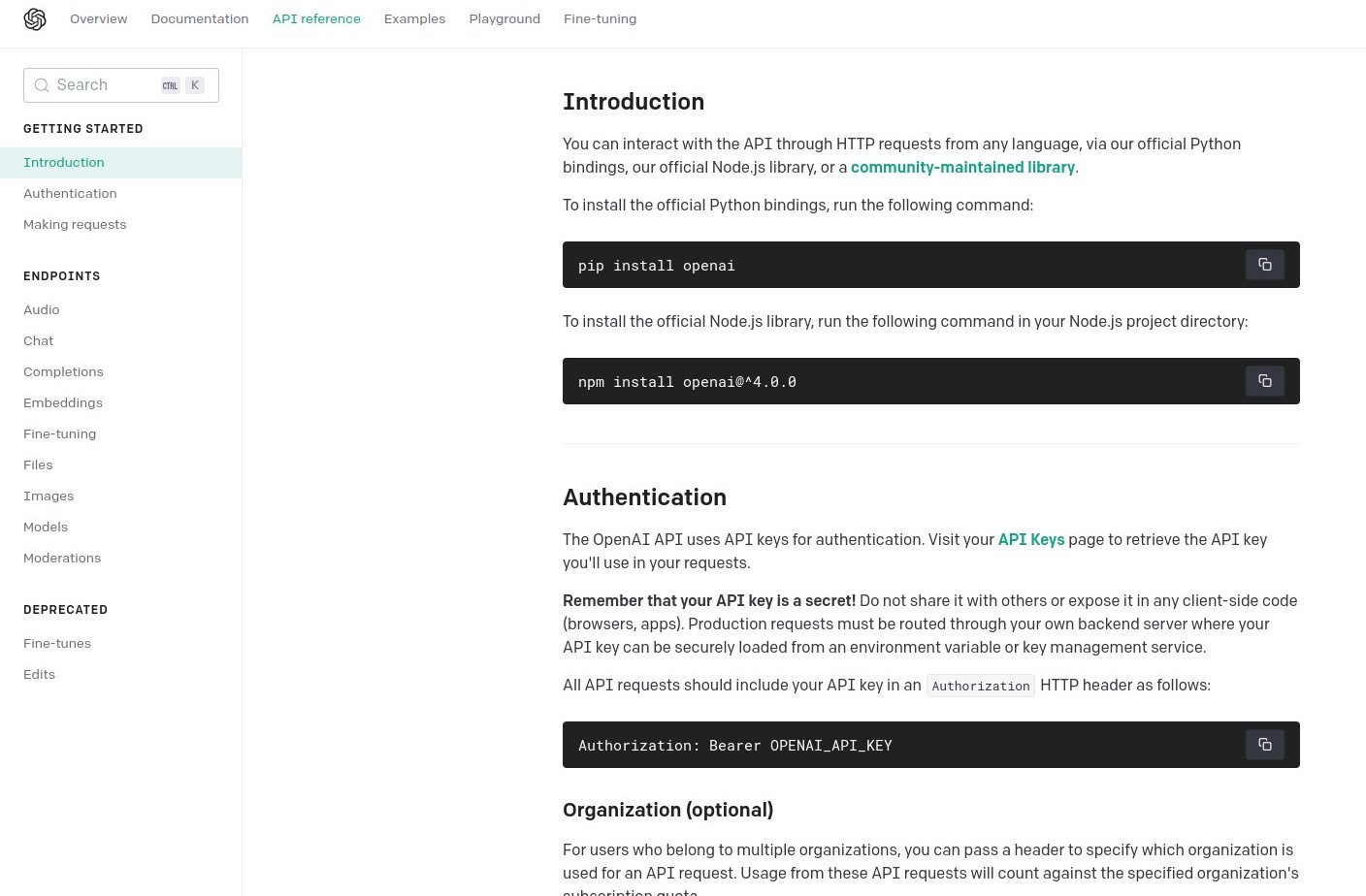The image size is (1366, 896).
Task: Click the K keyboard shortcut badge
Action: [195, 85]
